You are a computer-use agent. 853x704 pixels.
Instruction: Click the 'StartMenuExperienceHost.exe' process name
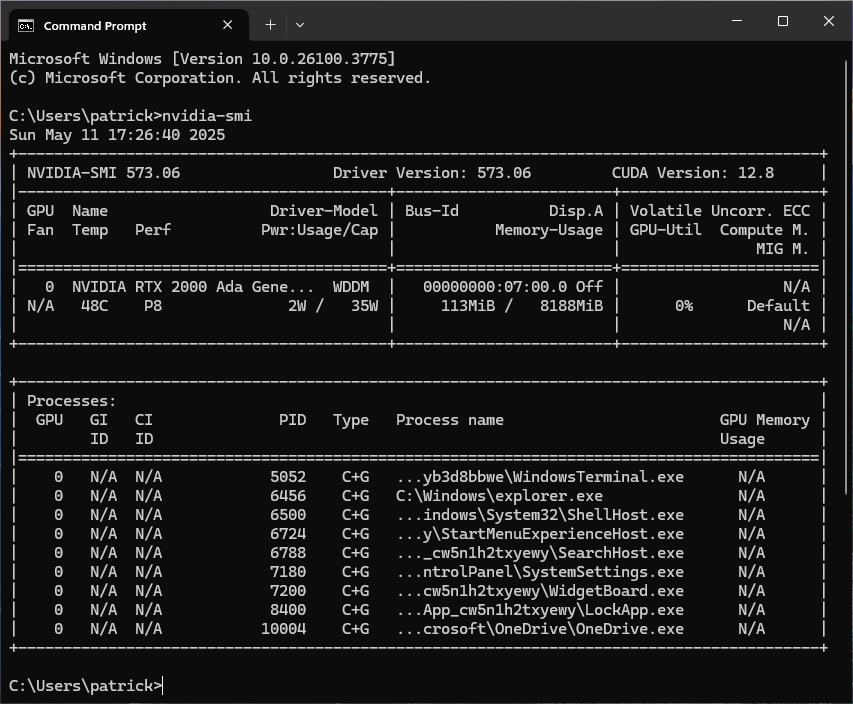pos(563,534)
